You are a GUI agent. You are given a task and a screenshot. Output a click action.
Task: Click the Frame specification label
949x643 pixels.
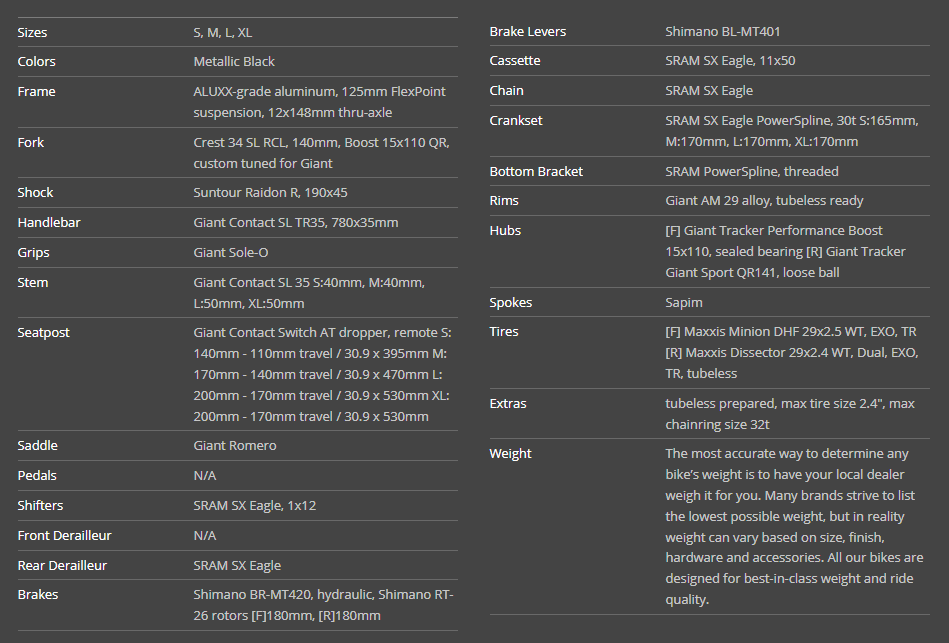(x=36, y=92)
